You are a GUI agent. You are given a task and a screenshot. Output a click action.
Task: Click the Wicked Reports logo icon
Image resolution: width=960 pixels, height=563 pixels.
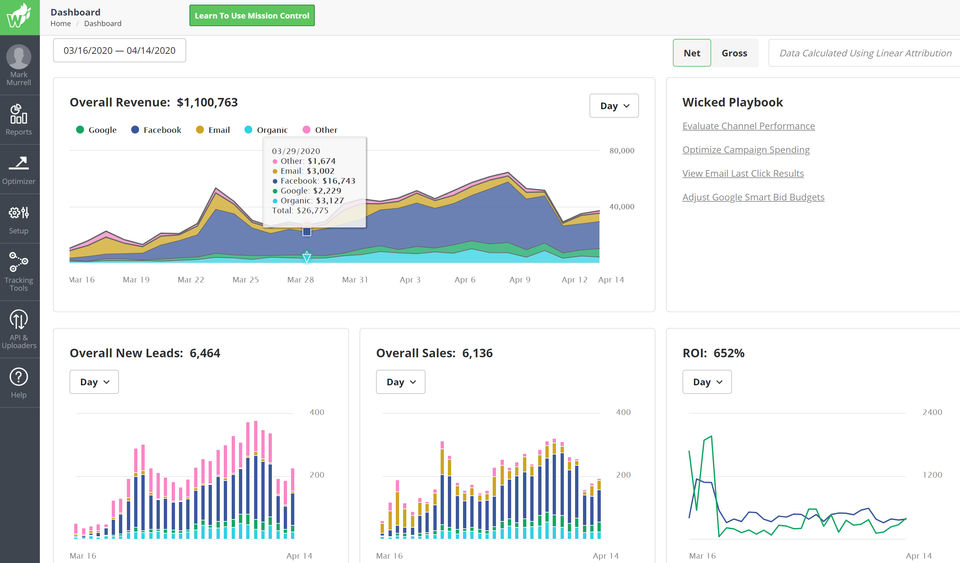(19, 17)
